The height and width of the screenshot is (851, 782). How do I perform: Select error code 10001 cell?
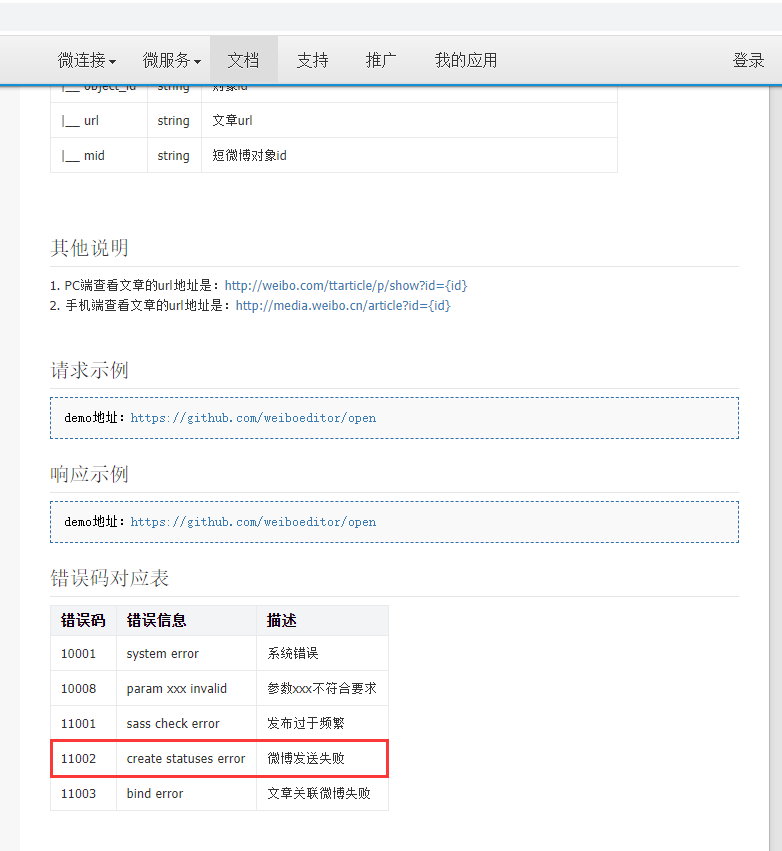[79, 654]
